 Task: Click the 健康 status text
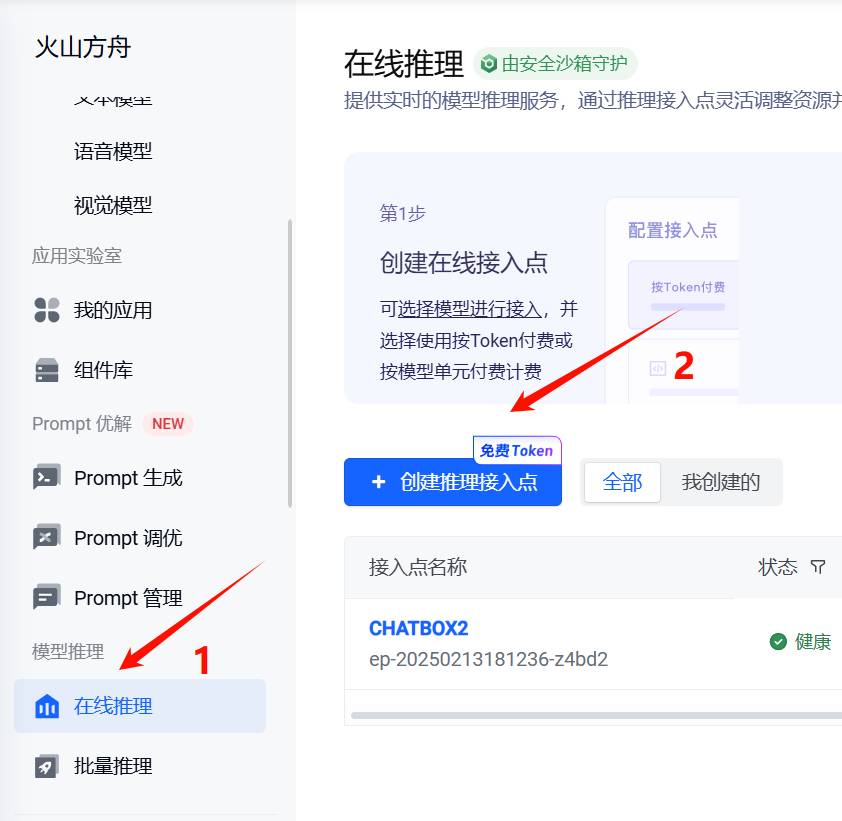813,641
